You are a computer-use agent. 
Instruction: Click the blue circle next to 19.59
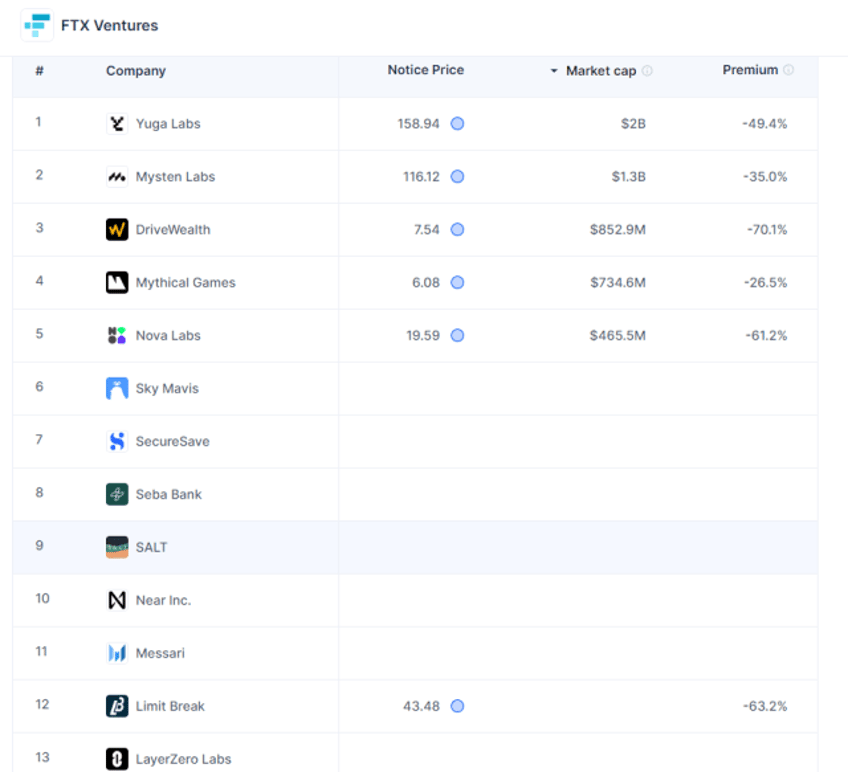[x=458, y=335]
